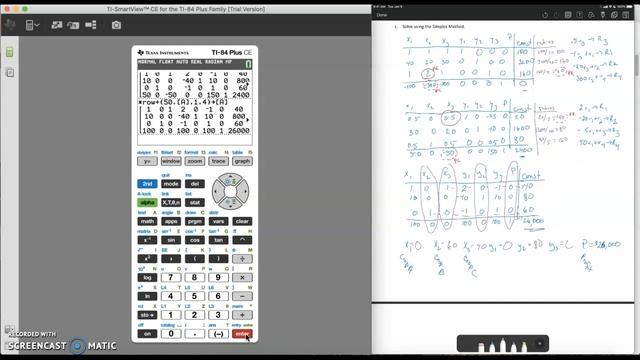
Task: Click the left parenthesis key
Action: click(195, 259)
